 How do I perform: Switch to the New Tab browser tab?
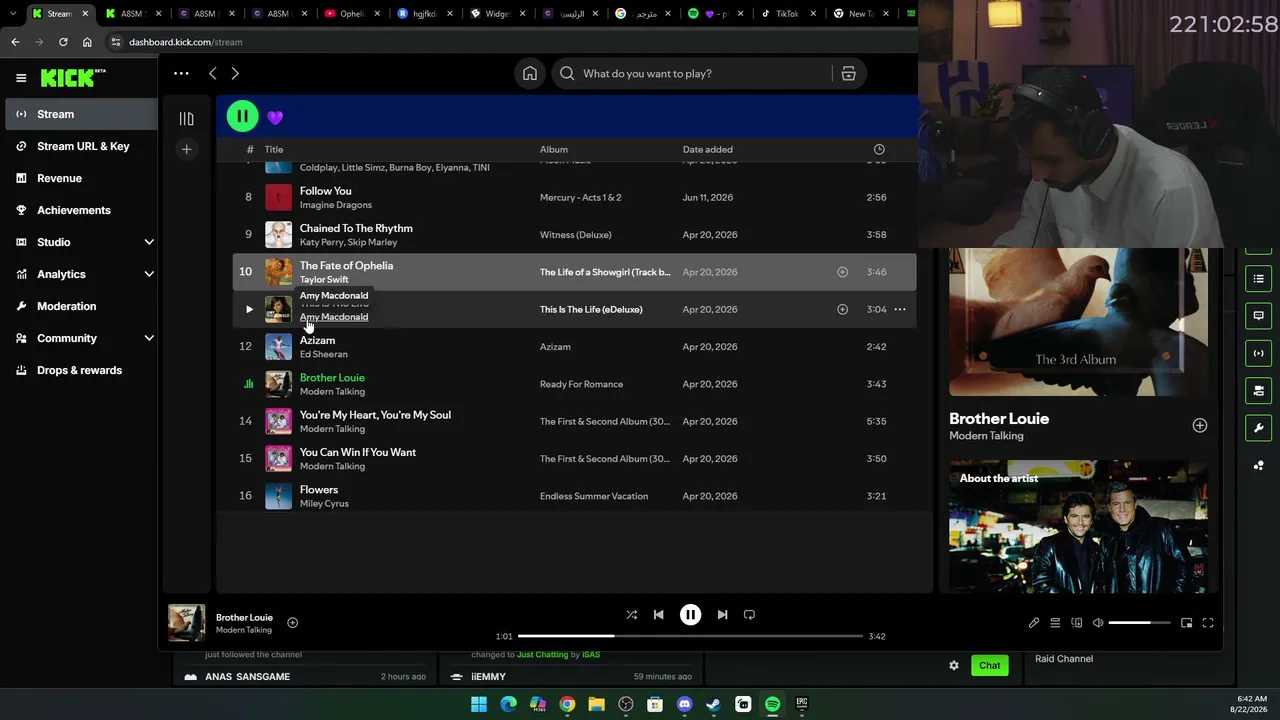click(x=861, y=14)
